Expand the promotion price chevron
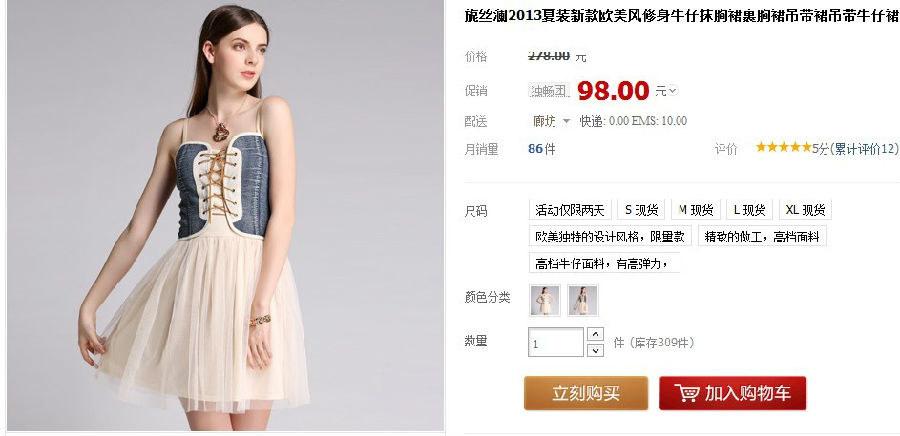The width and height of the screenshot is (900, 436). (673, 91)
